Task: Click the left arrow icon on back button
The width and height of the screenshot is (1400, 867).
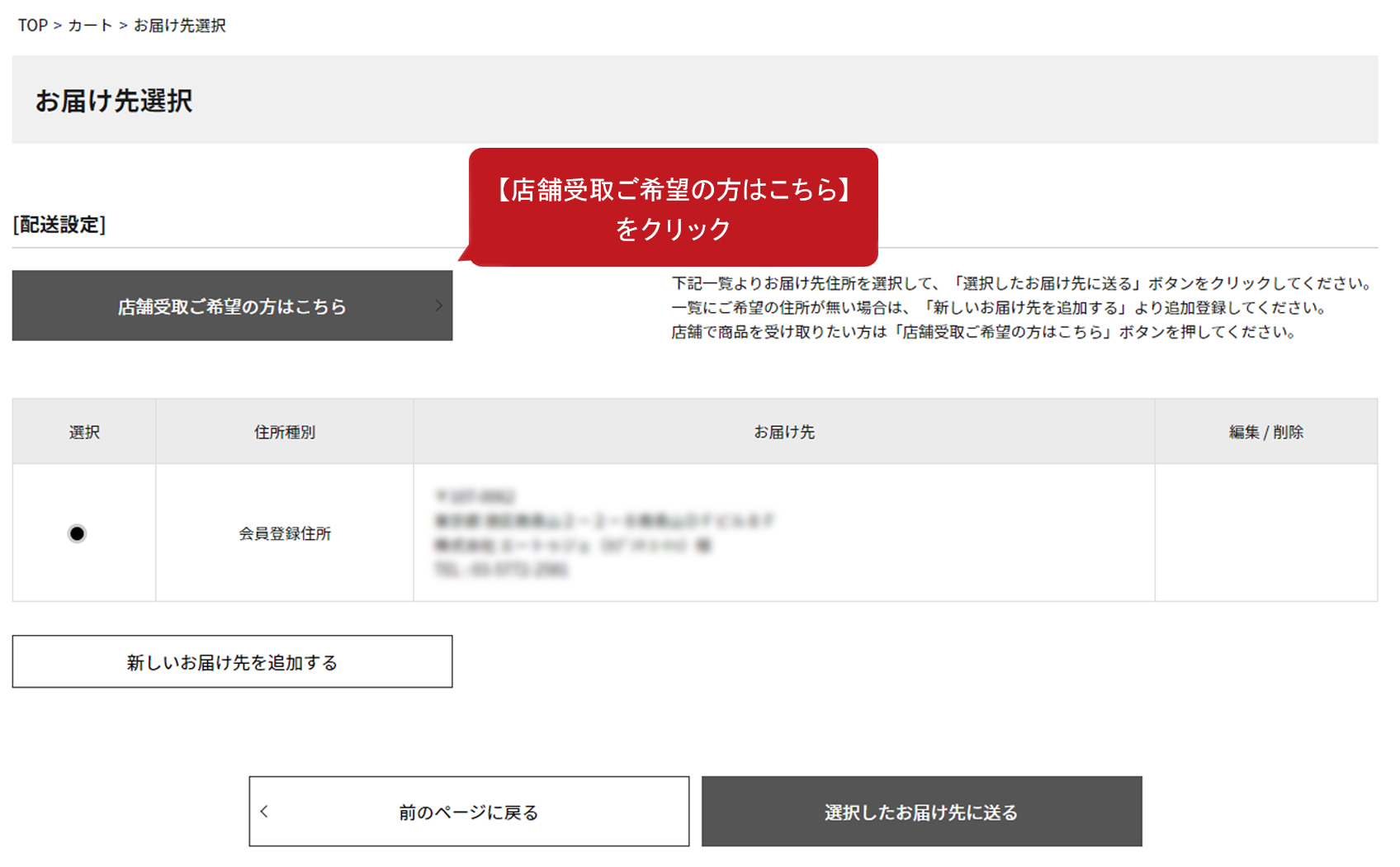Action: click(265, 812)
